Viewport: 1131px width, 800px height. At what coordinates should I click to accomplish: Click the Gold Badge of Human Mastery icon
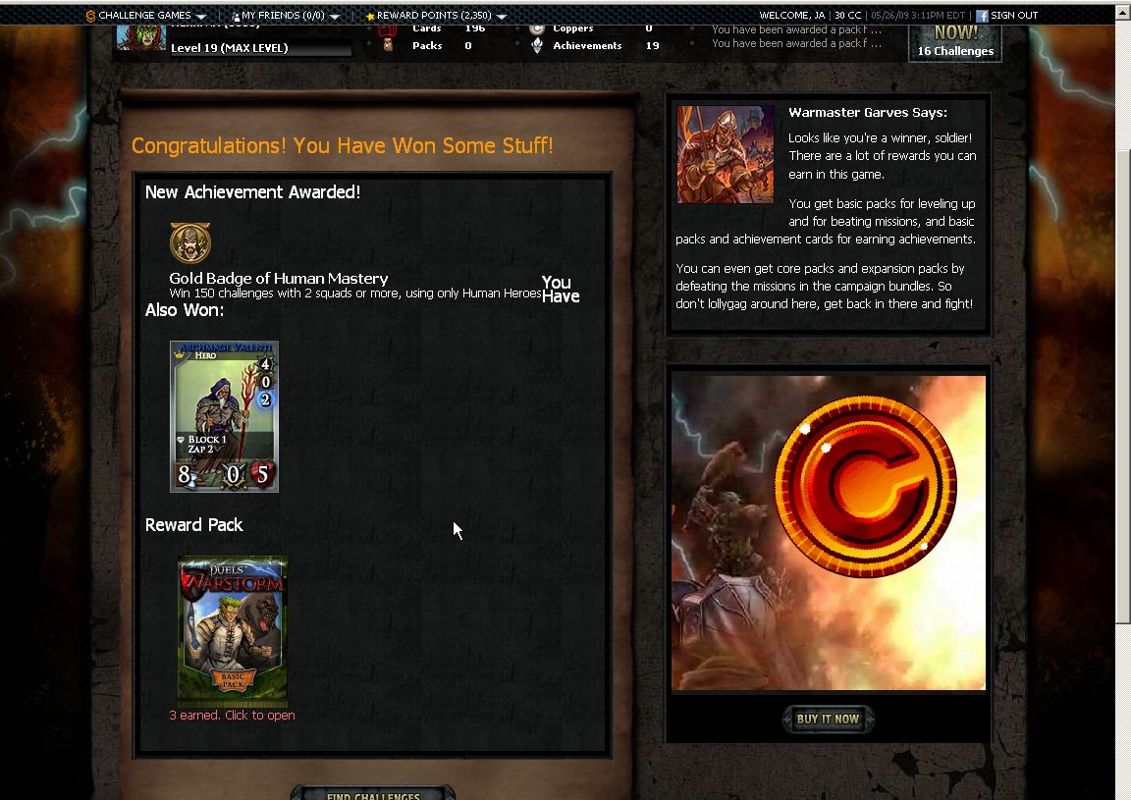pyautogui.click(x=190, y=242)
